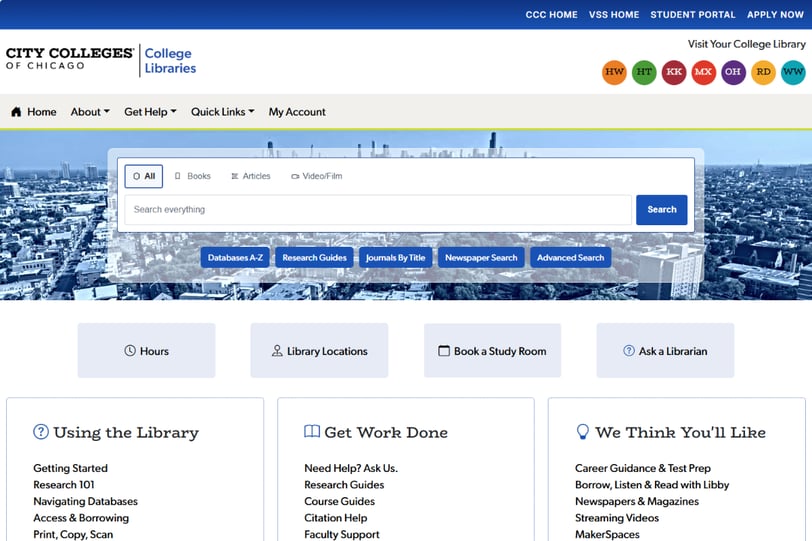The height and width of the screenshot is (541, 812).
Task: Click the Newspaper Search button
Action: (481, 258)
